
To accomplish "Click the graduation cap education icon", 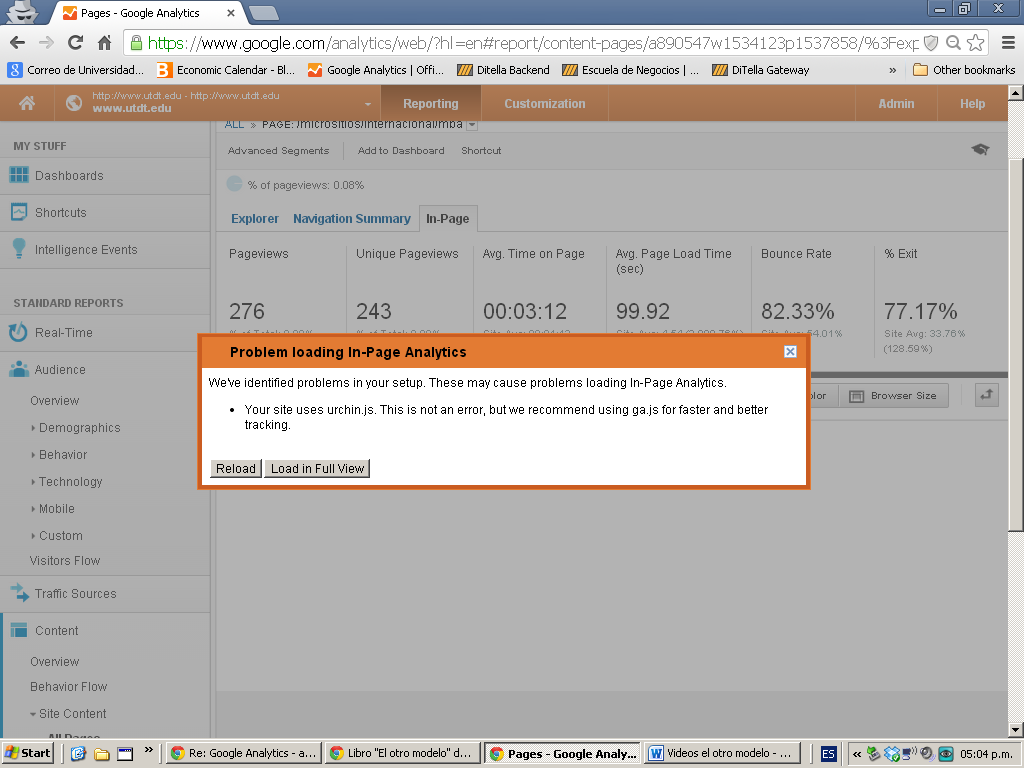I will 980,150.
